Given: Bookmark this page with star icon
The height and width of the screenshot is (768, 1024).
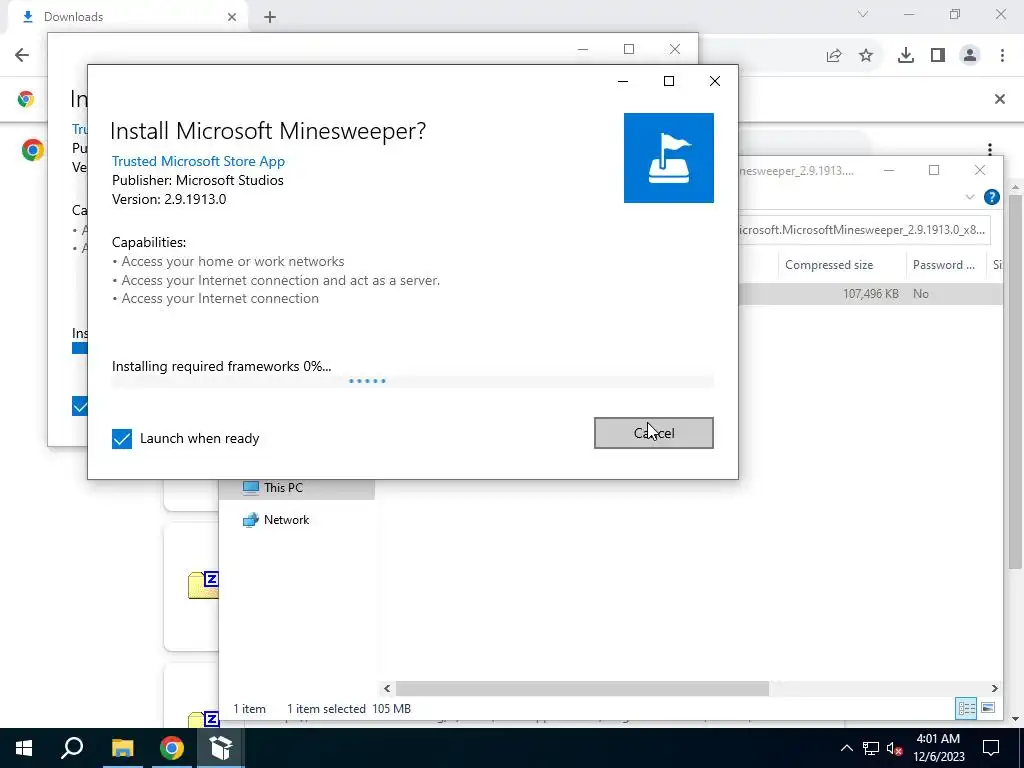Looking at the screenshot, I should [x=866, y=56].
